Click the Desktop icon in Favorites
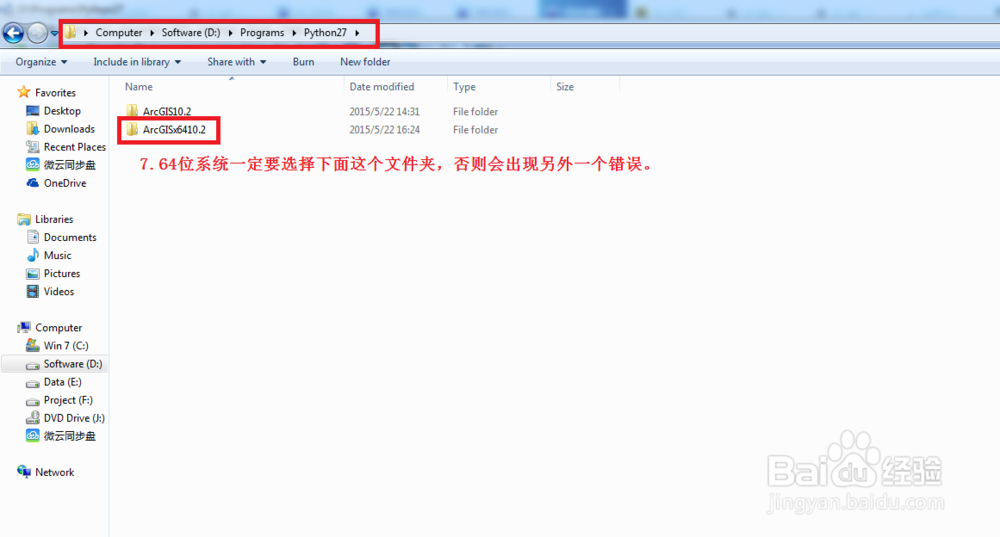This screenshot has width=1000, height=537. [33, 111]
